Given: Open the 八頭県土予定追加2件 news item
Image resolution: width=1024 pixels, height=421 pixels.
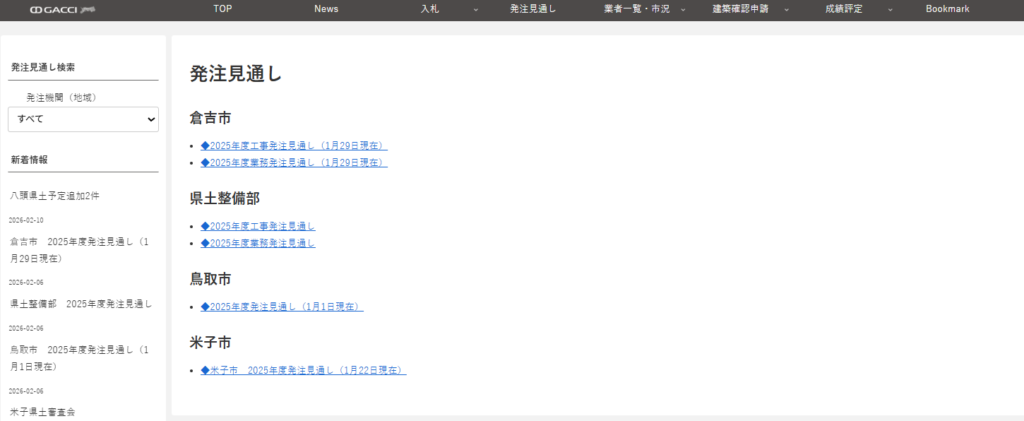Looking at the screenshot, I should coord(55,195).
